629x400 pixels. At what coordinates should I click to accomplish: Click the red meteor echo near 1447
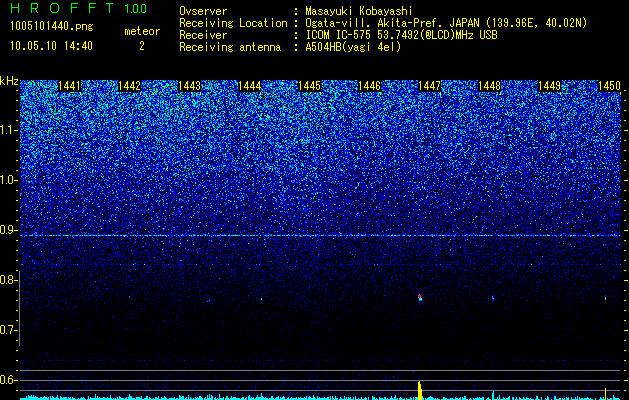420,298
